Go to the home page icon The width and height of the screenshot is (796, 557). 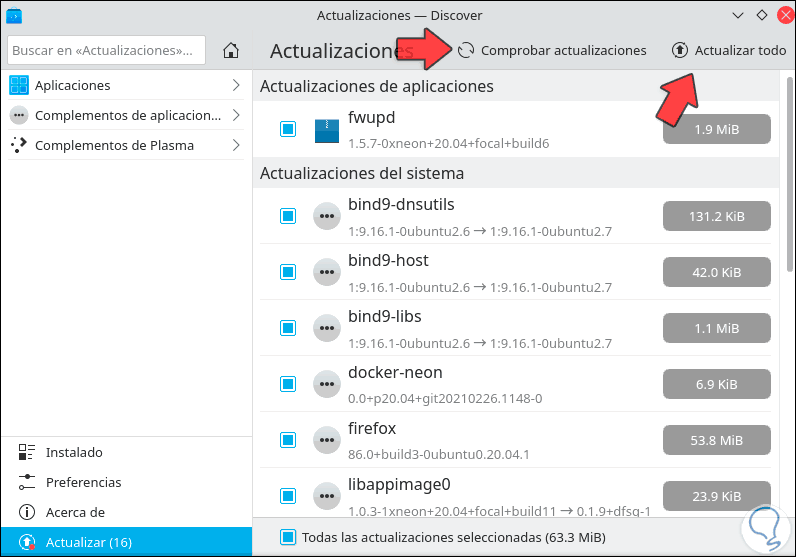click(231, 50)
